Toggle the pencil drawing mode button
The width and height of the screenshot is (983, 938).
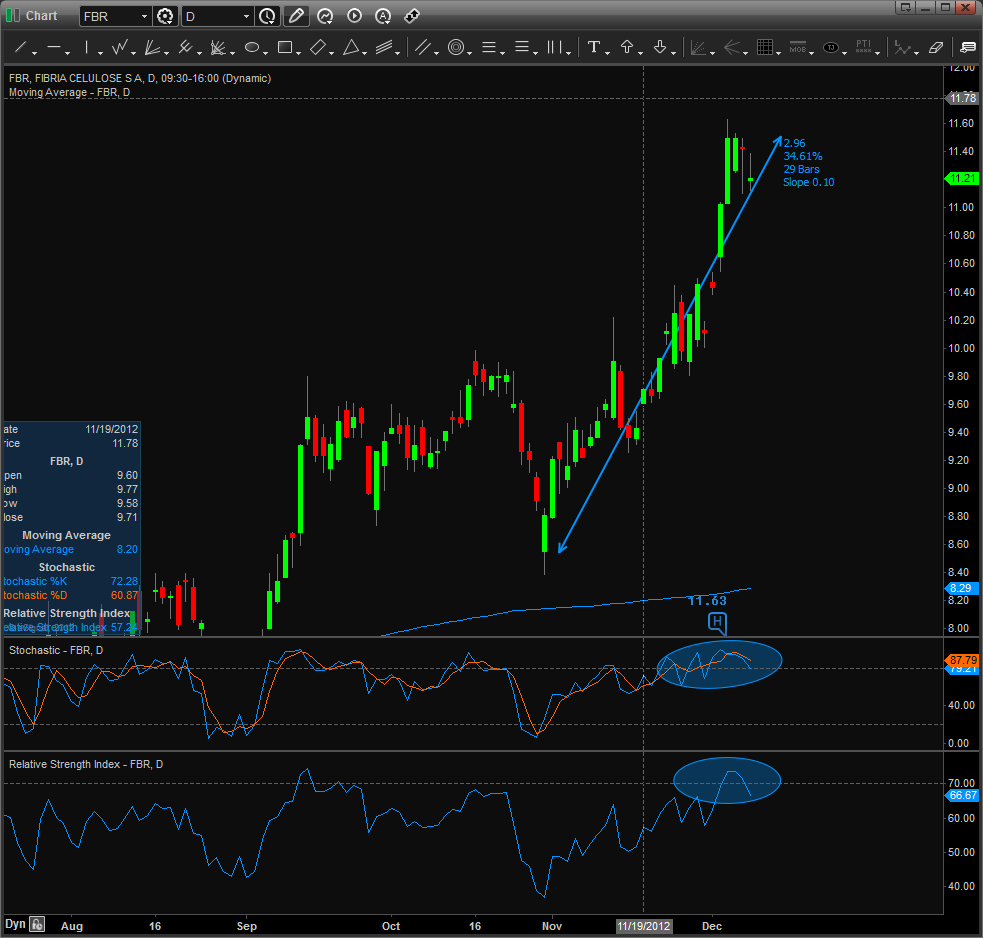[296, 16]
